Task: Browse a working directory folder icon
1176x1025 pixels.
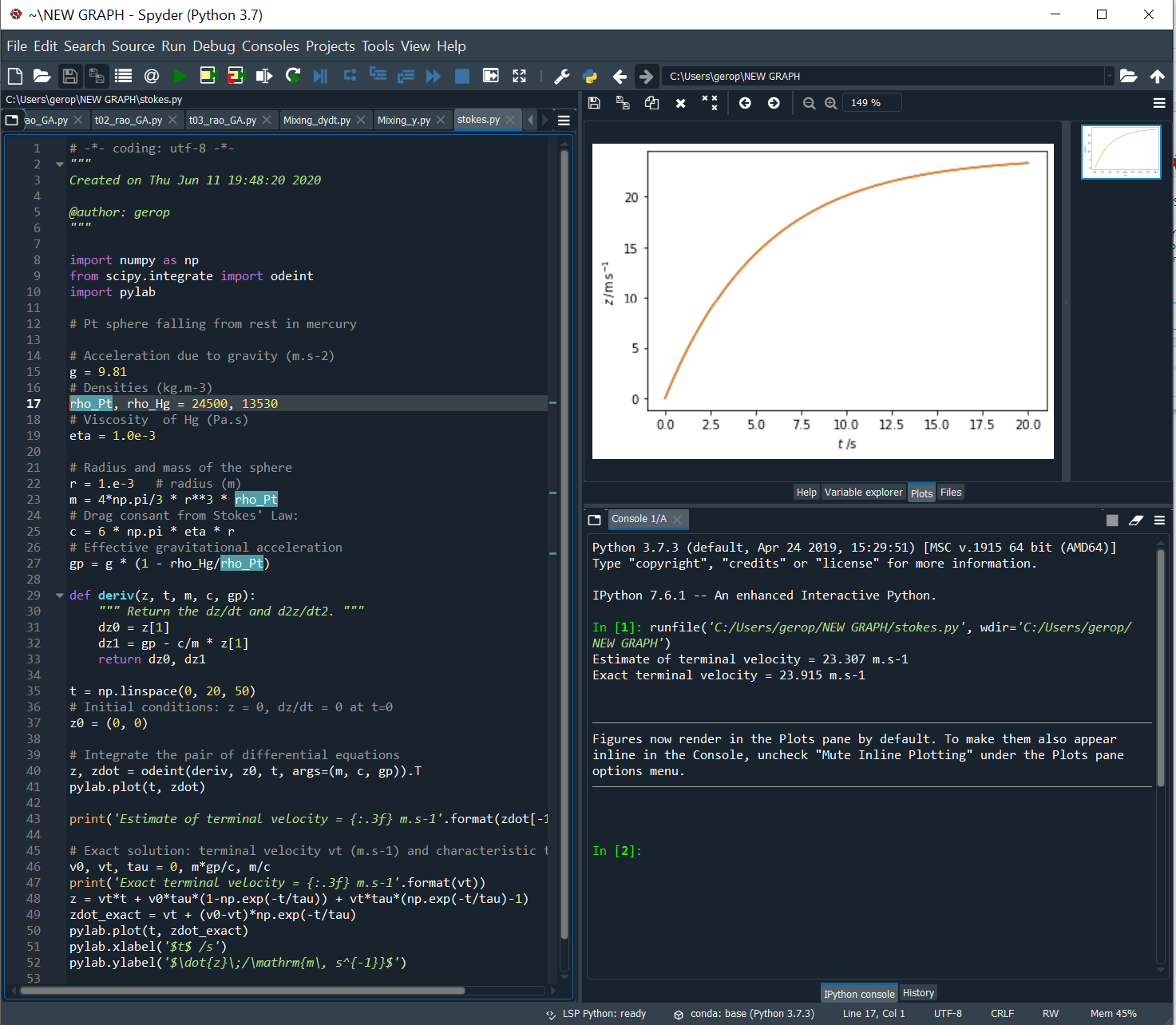Action: coord(1129,76)
